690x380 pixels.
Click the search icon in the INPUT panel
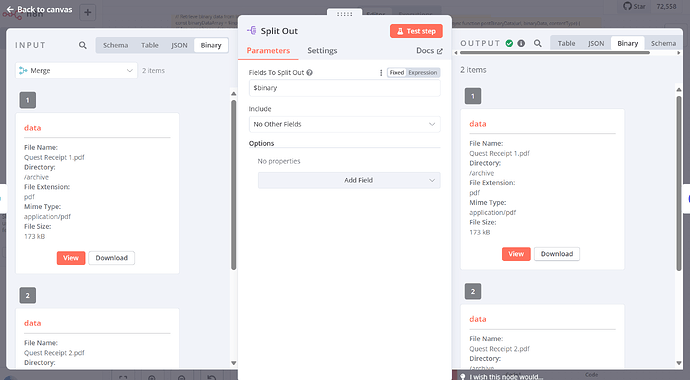[x=83, y=45]
